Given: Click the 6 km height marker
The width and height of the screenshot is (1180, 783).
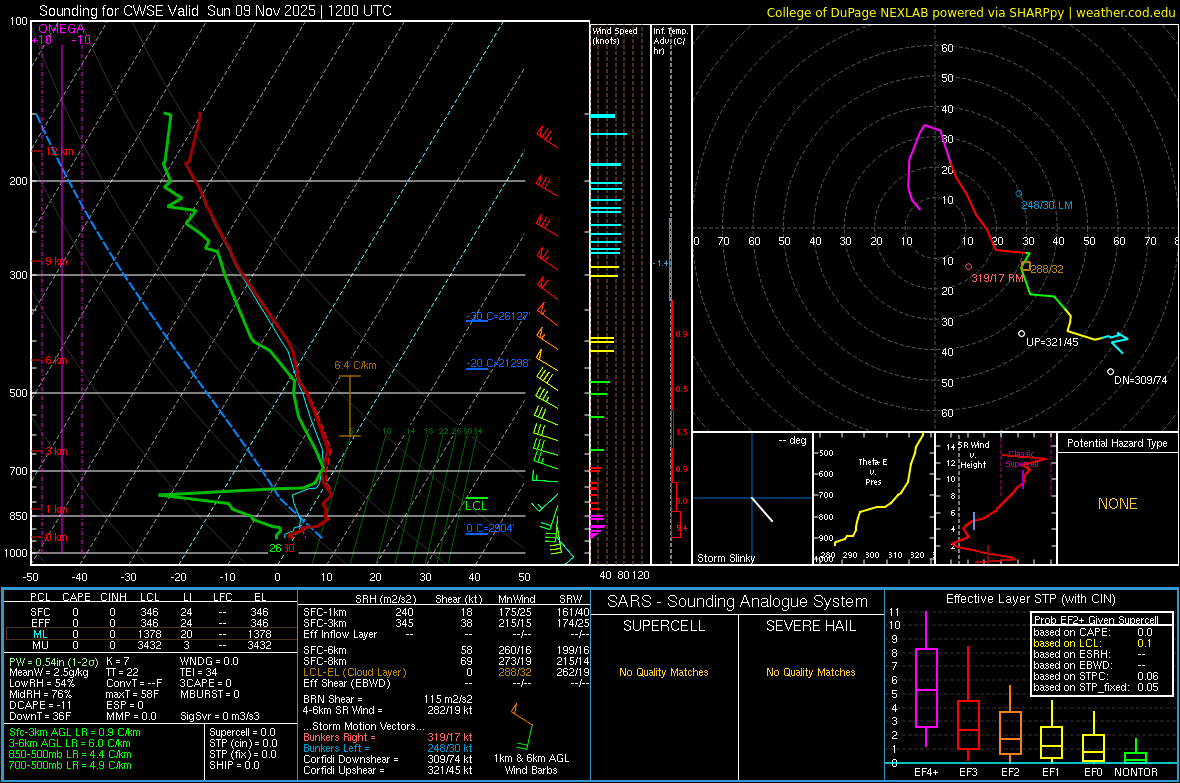Looking at the screenshot, I should point(56,361).
